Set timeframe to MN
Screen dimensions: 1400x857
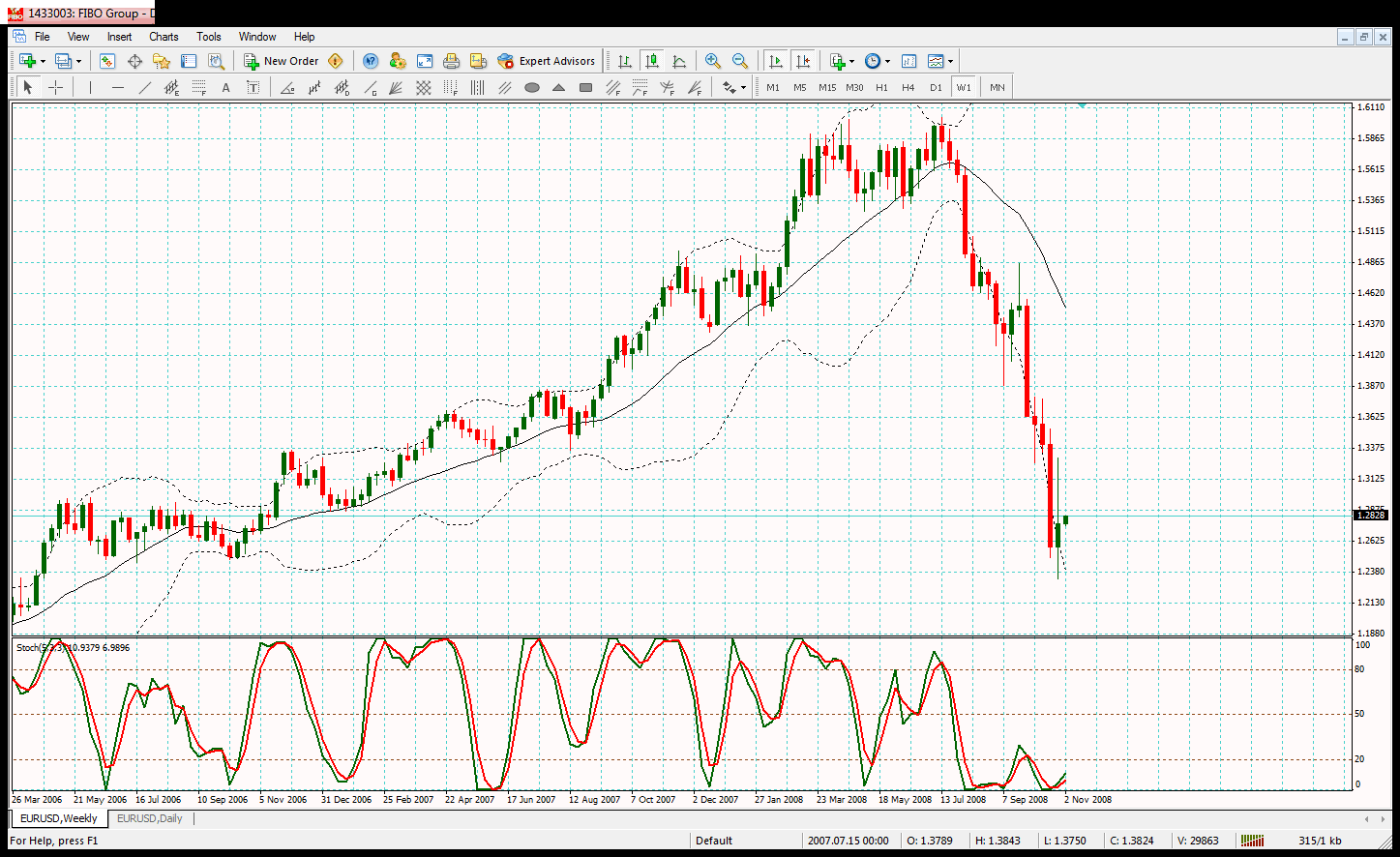(x=998, y=87)
